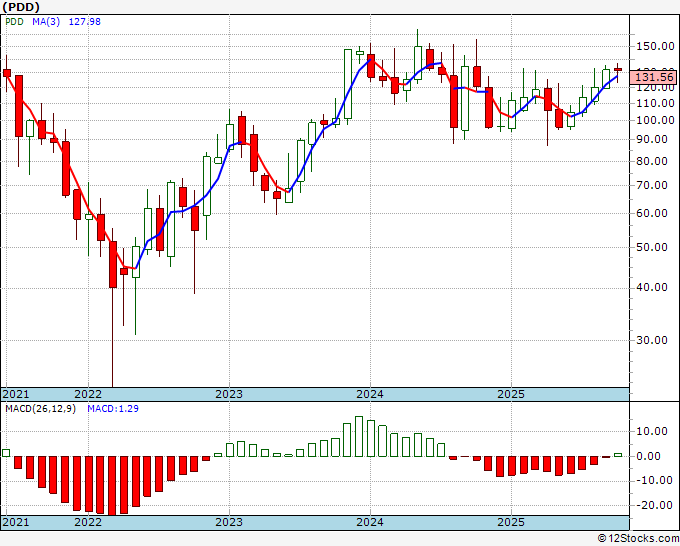Select the rightmost green MACD histogram bar

tap(618, 455)
